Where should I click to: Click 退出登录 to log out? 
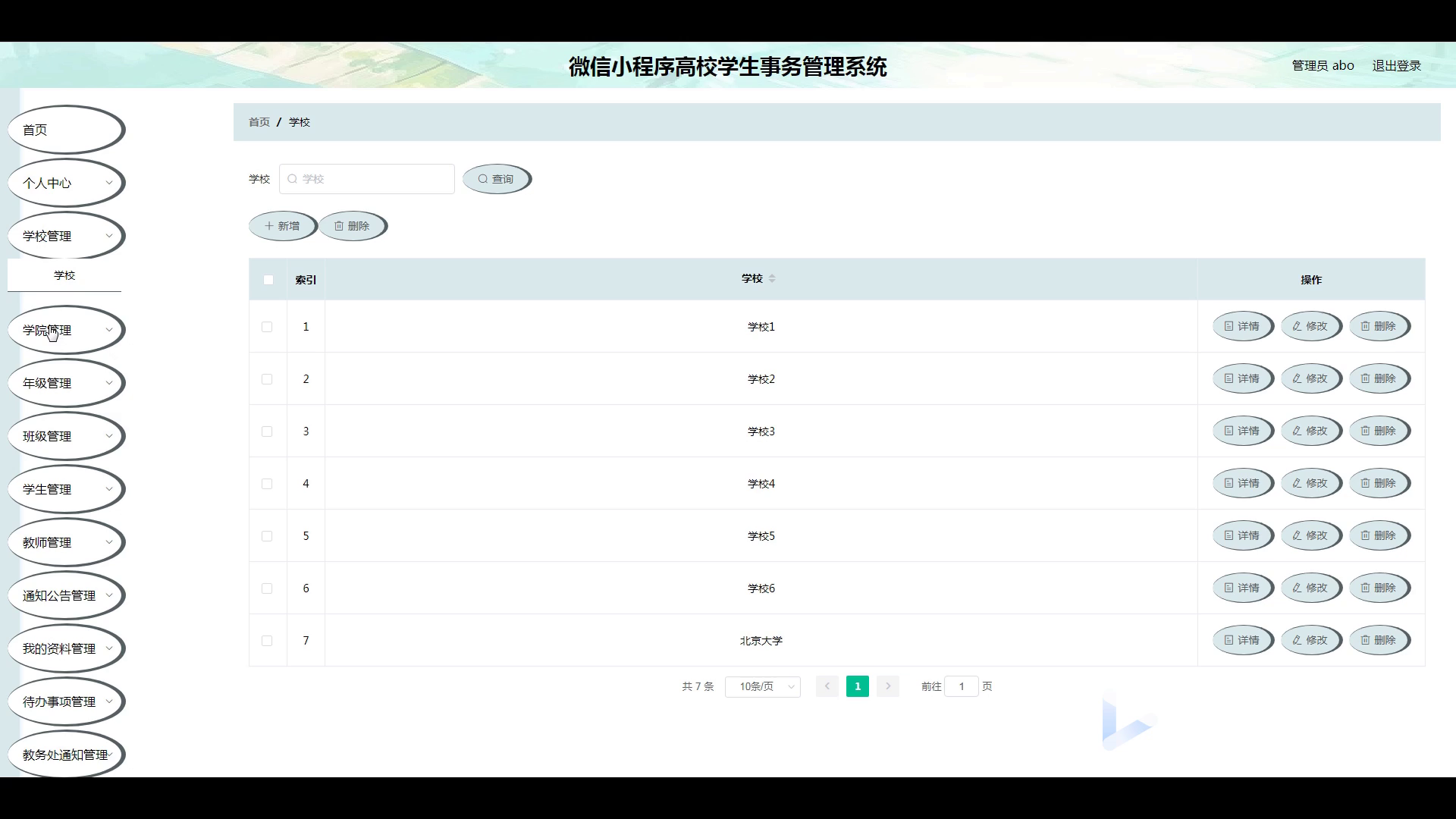click(1396, 65)
